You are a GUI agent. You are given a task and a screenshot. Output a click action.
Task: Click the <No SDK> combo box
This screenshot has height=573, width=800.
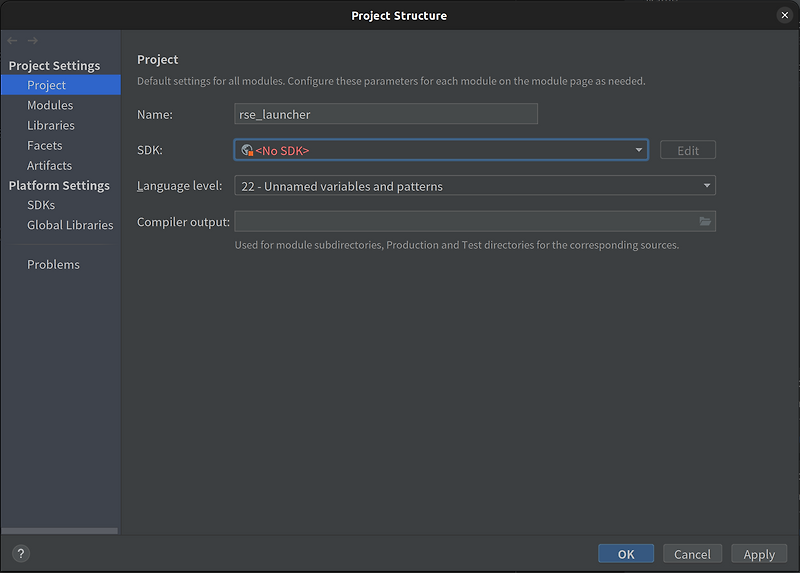(441, 150)
